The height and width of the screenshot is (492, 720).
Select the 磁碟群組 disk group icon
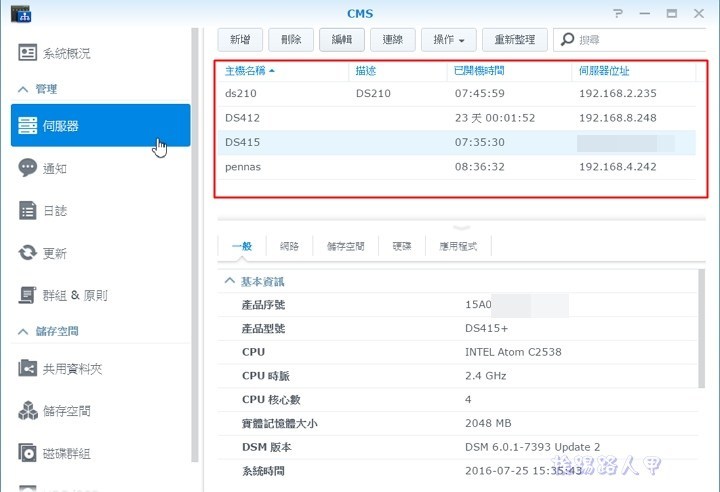coord(28,453)
